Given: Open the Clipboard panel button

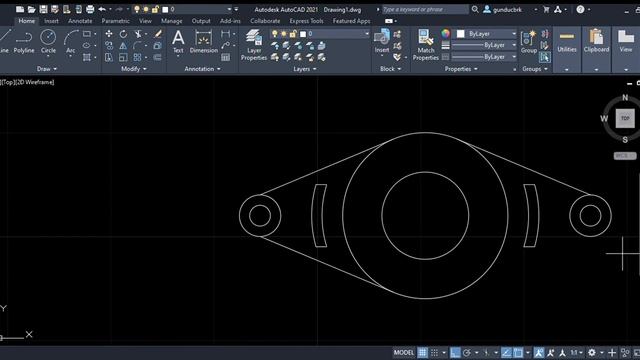Looking at the screenshot, I should pyautogui.click(x=596, y=42).
